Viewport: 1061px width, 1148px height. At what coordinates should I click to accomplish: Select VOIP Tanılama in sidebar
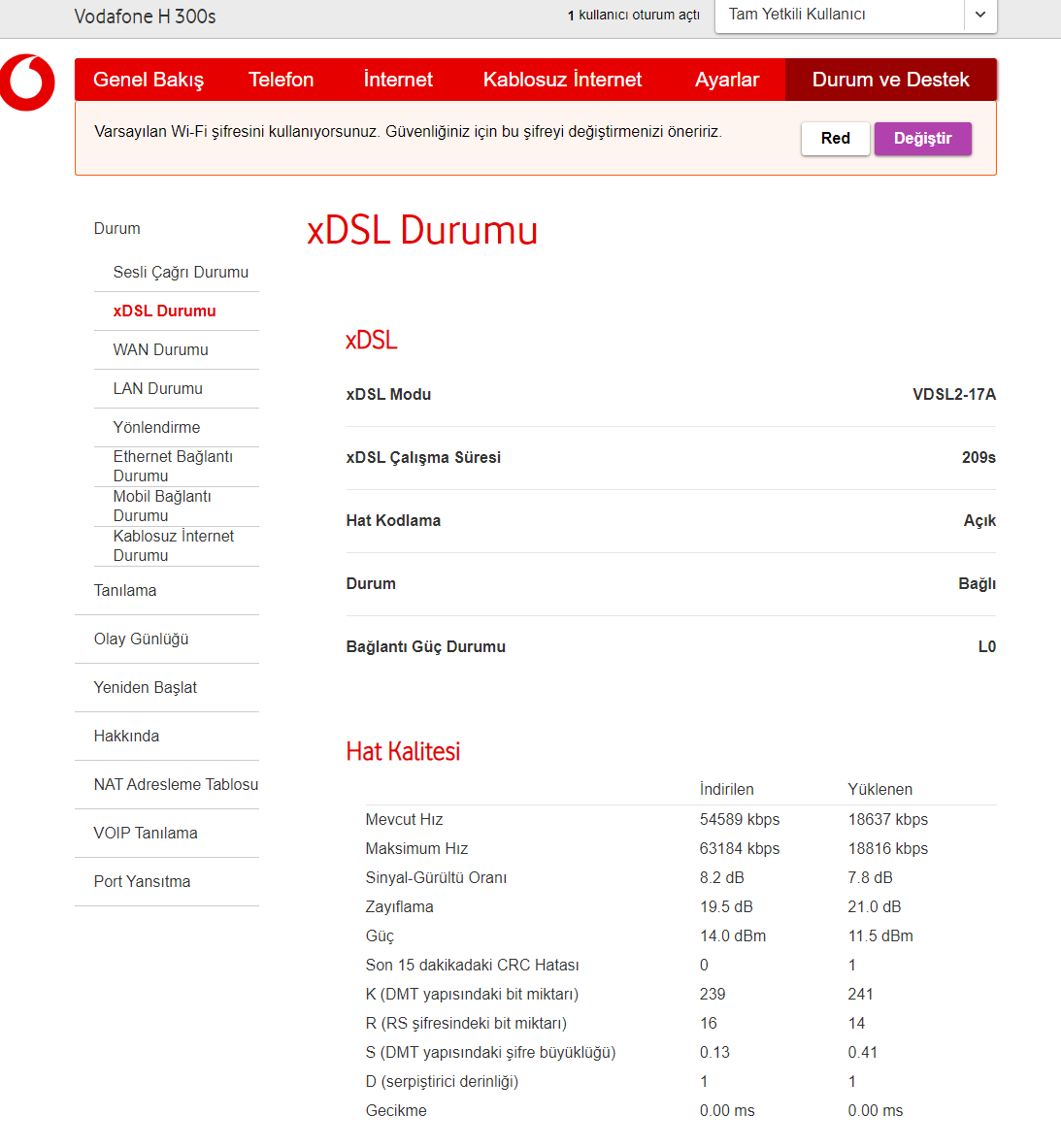click(146, 834)
